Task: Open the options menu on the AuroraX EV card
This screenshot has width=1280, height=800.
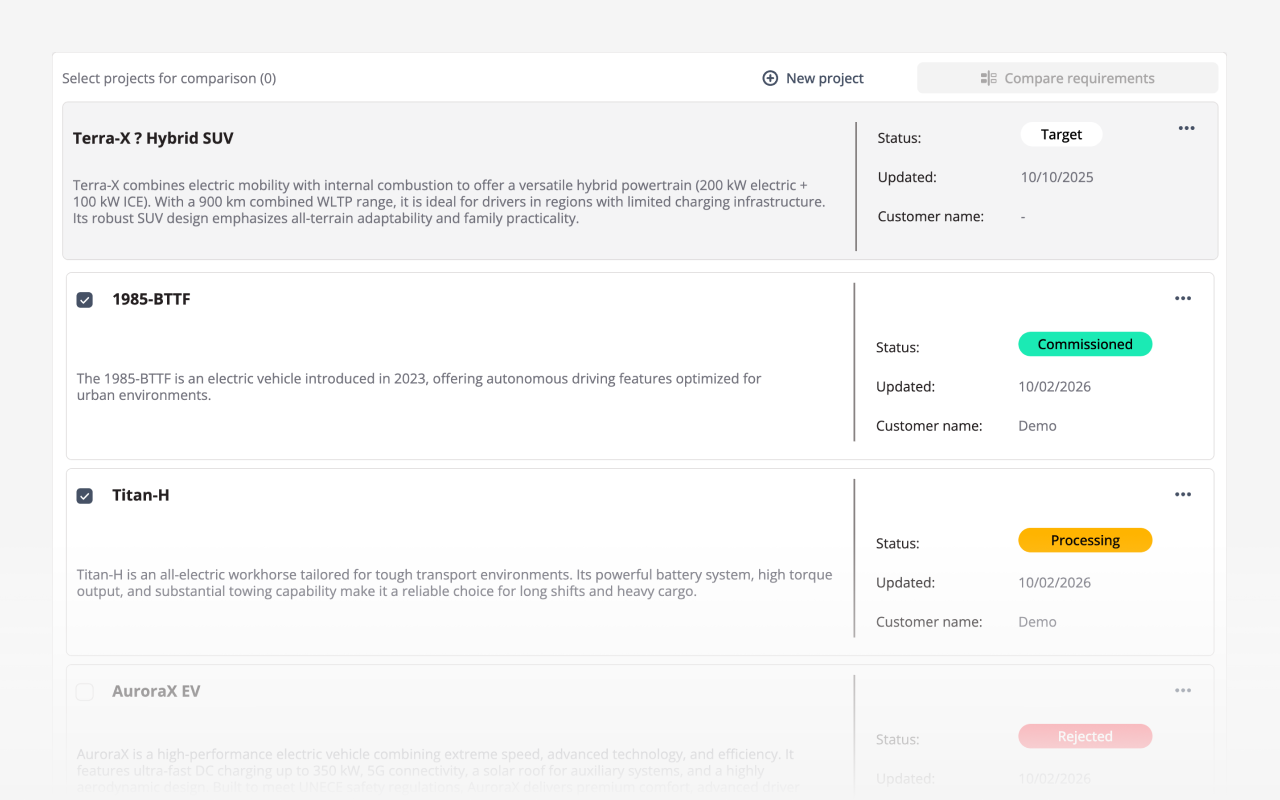Action: tap(1183, 690)
